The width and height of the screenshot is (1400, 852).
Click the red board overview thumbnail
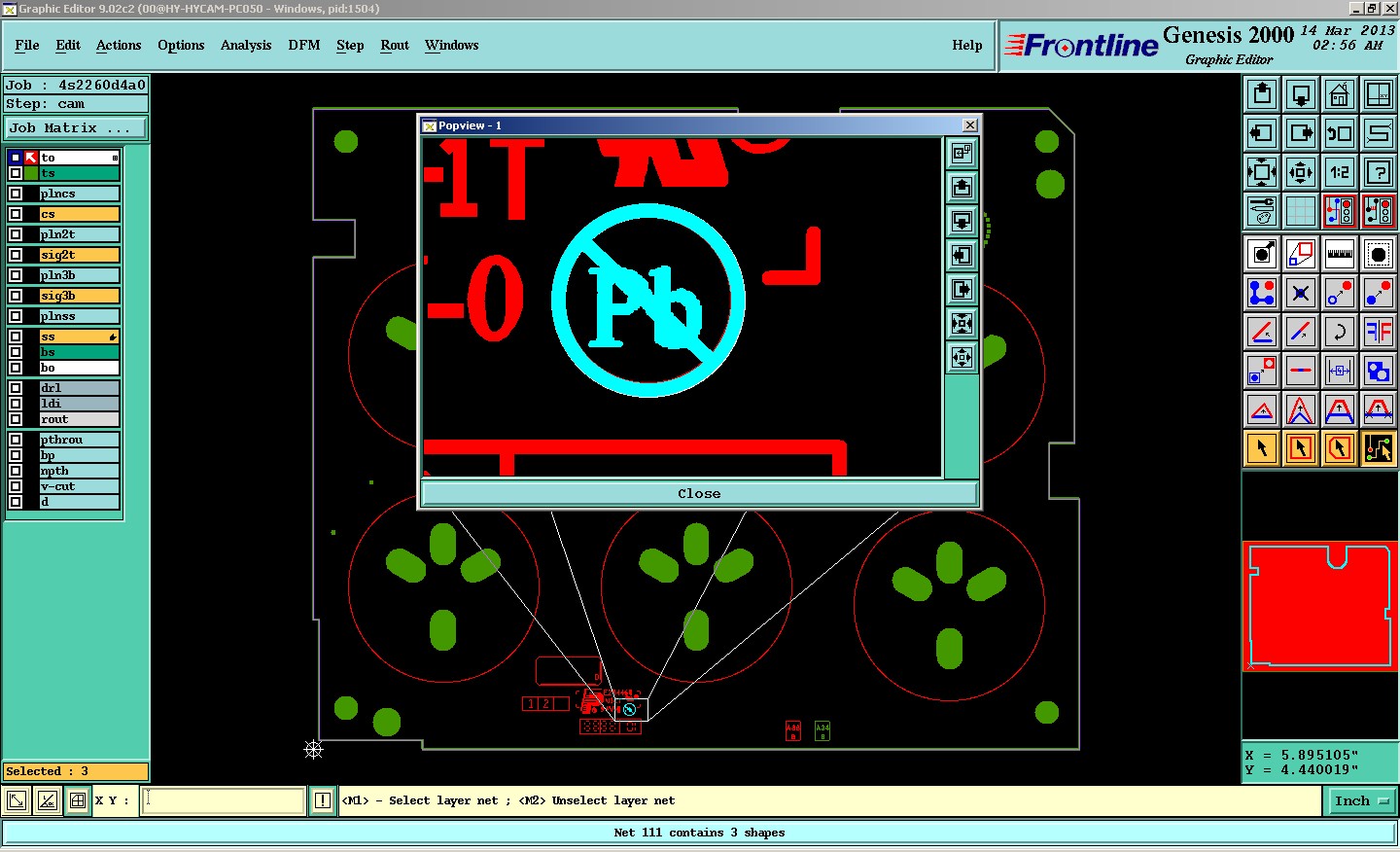pos(1319,606)
